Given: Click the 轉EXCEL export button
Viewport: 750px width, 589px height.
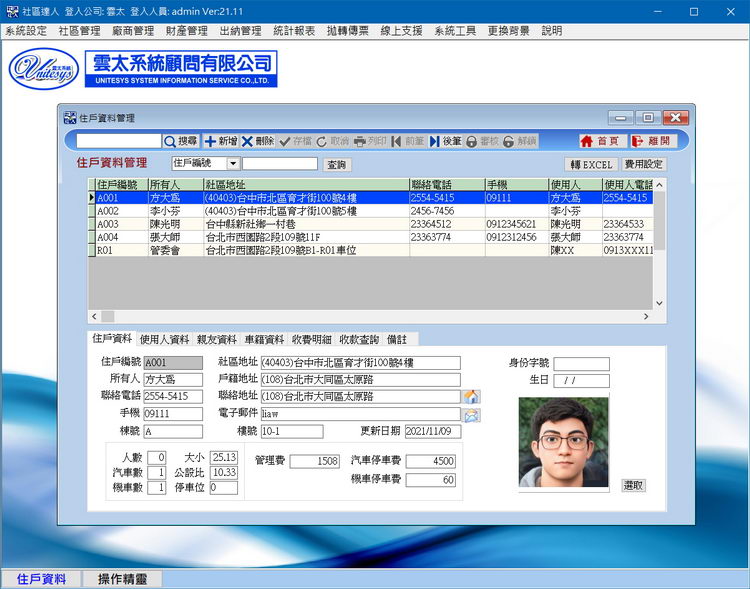Looking at the screenshot, I should [x=591, y=164].
